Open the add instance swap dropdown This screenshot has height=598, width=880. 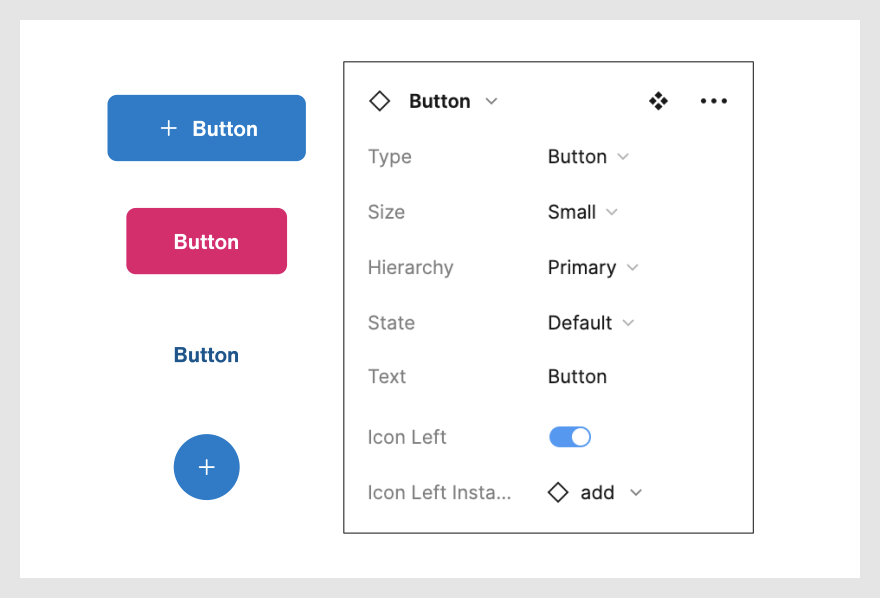point(595,493)
